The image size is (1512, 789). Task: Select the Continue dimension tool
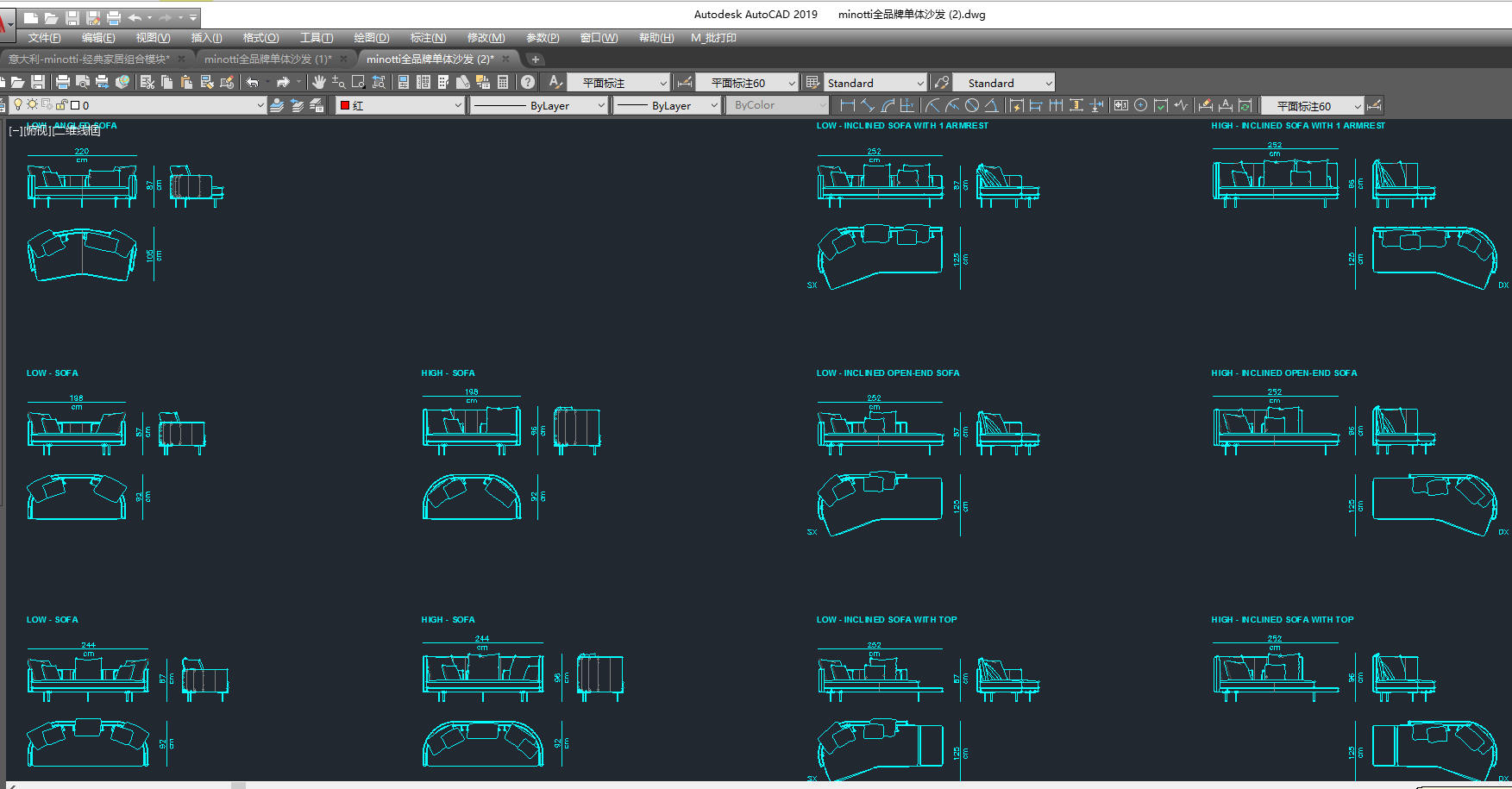pos(1057,105)
